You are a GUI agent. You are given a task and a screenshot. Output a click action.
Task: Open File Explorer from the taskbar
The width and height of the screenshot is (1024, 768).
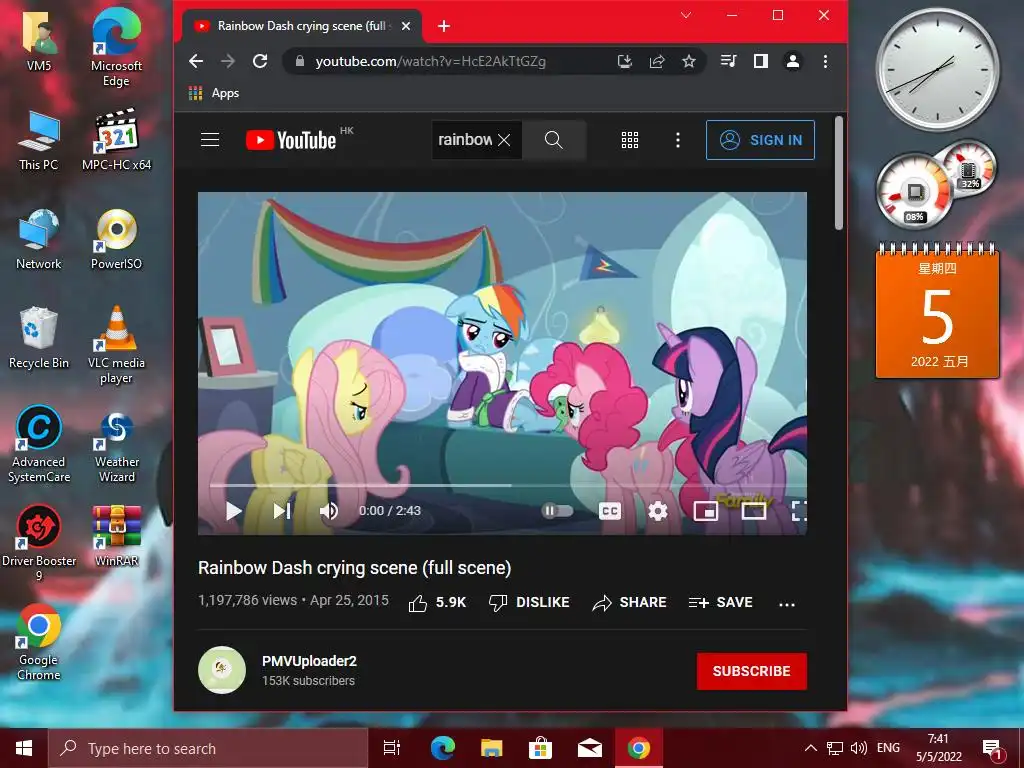tap(491, 748)
